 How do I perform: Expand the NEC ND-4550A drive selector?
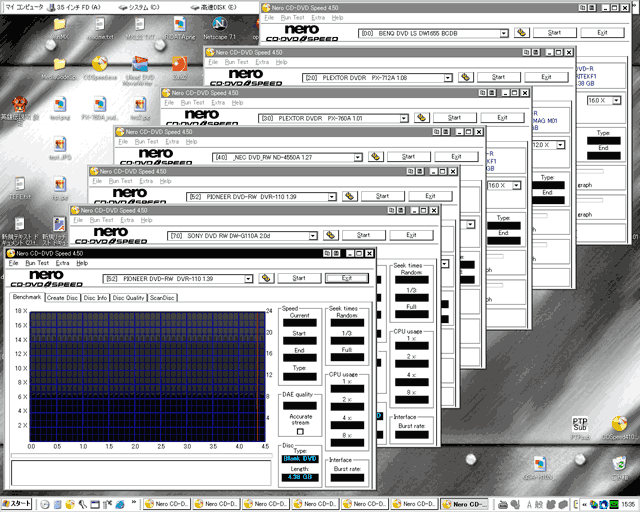point(358,157)
